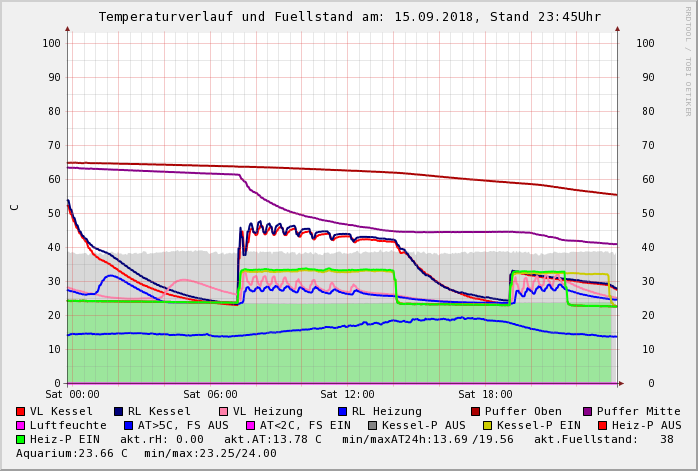
Task: Click the Sat 12:00 time axis label
Action: pos(347,395)
